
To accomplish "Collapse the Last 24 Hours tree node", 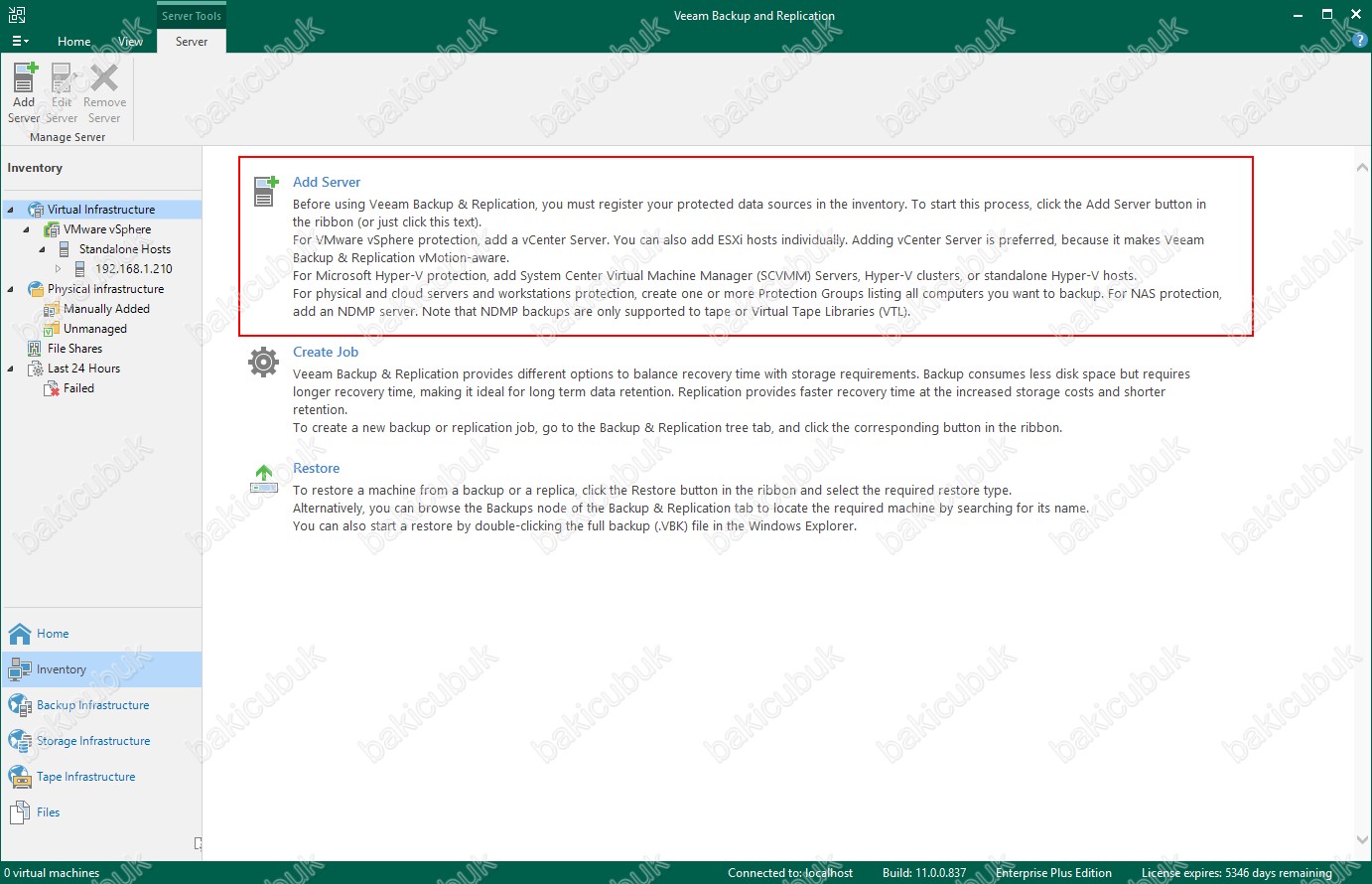I will point(11,368).
